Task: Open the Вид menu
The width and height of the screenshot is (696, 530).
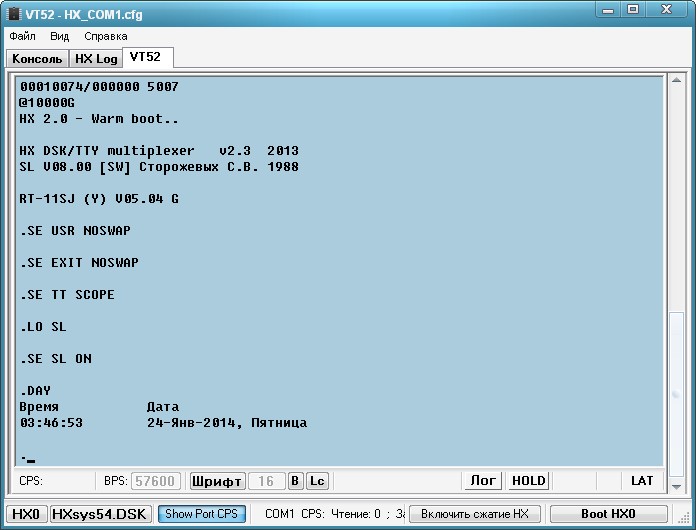Action: coord(60,36)
